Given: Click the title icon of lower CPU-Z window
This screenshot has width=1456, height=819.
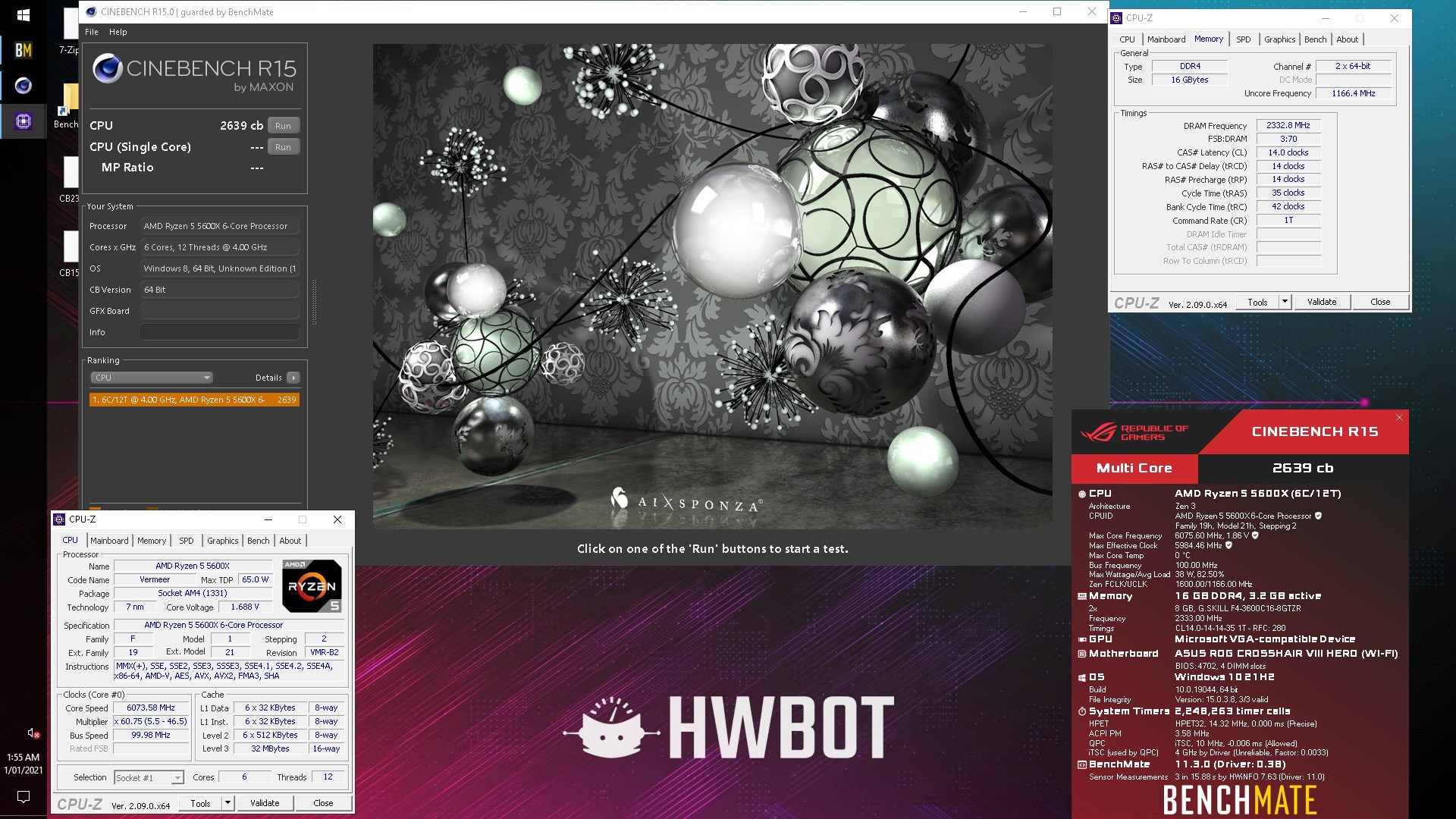Looking at the screenshot, I should point(59,519).
